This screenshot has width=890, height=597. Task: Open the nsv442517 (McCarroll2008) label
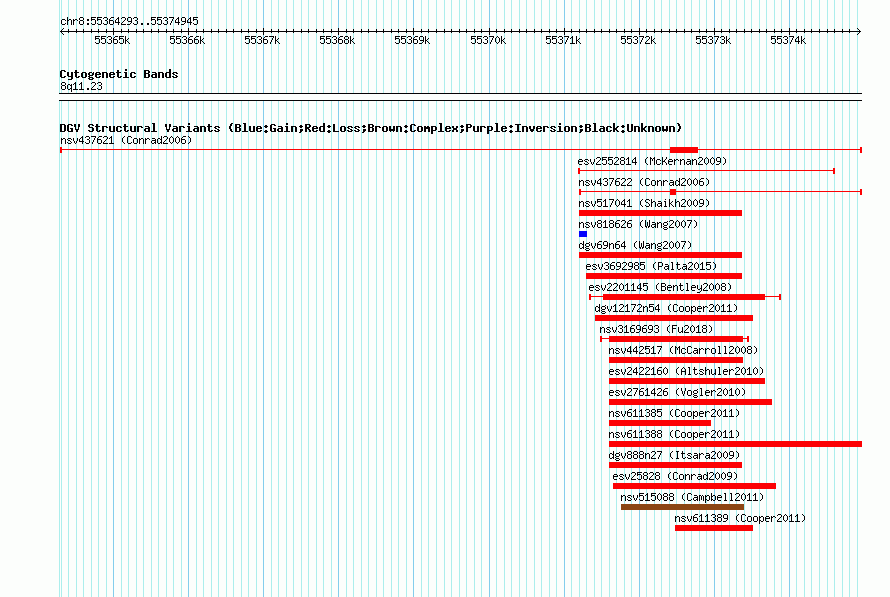tap(683, 350)
